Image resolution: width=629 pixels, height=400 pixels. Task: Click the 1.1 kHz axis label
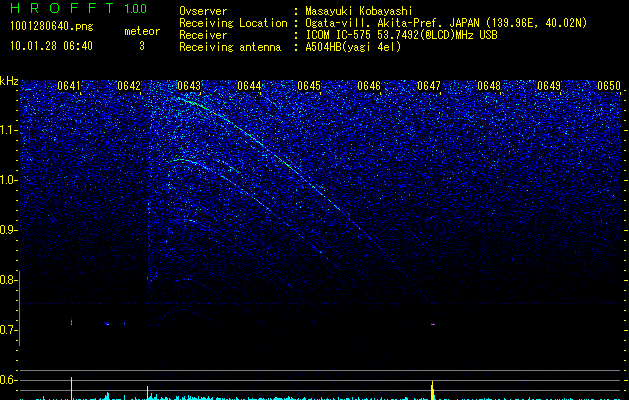click(x=9, y=130)
